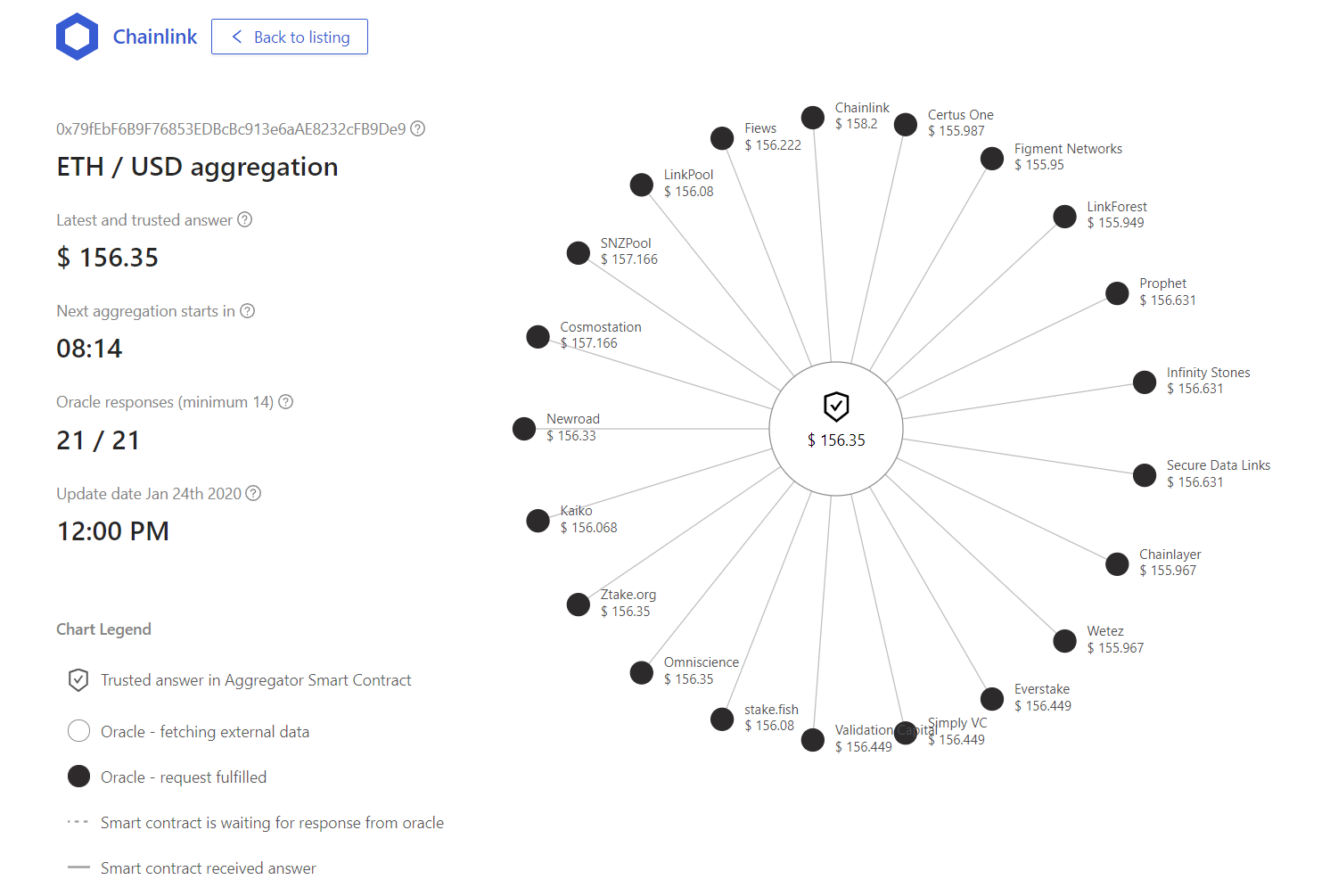Click the contract address text
The image size is (1338, 896).
coord(231,128)
